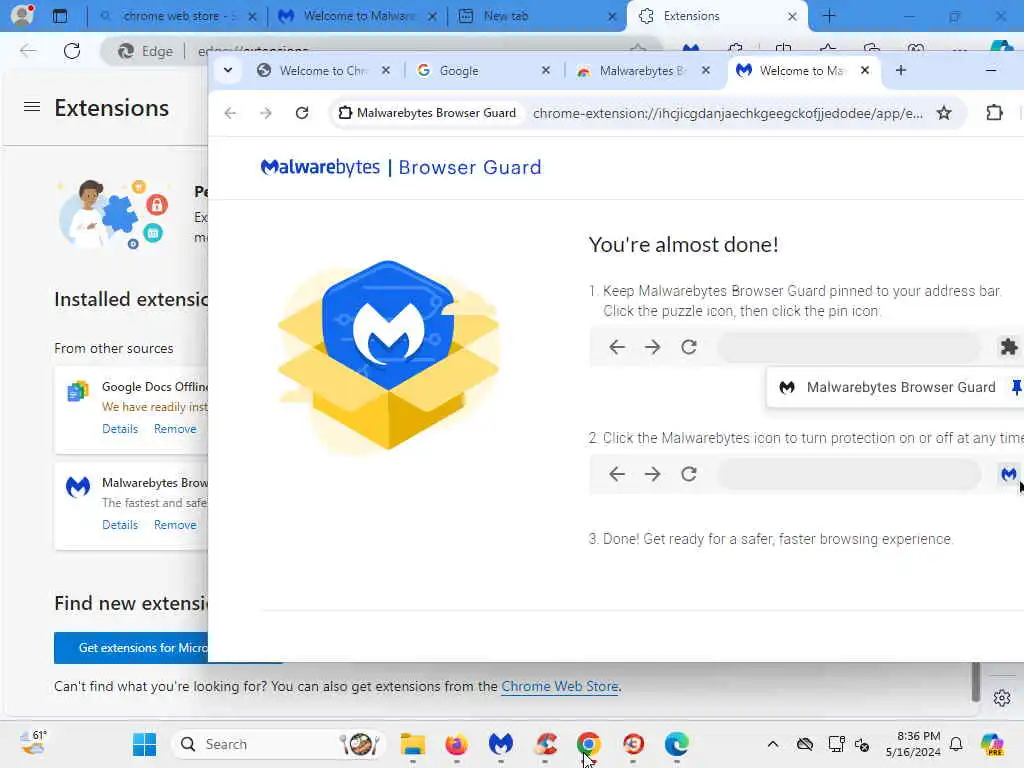Click the Chrome address bar URL
Viewport: 1024px width, 768px height.
click(x=728, y=113)
